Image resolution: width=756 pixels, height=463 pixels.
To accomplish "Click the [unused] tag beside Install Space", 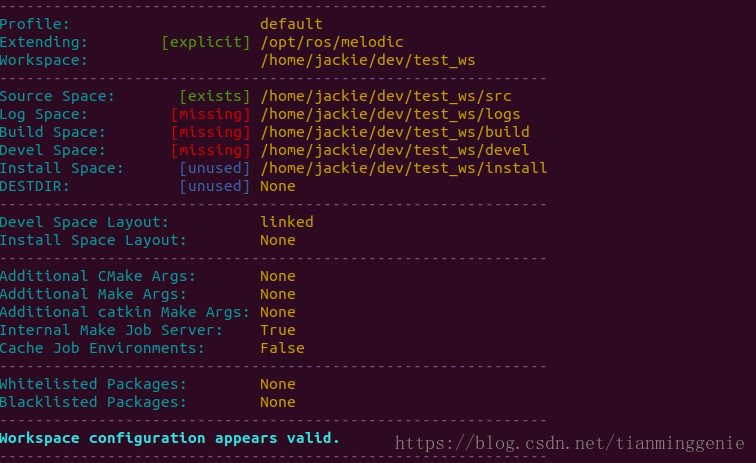I will (215, 168).
